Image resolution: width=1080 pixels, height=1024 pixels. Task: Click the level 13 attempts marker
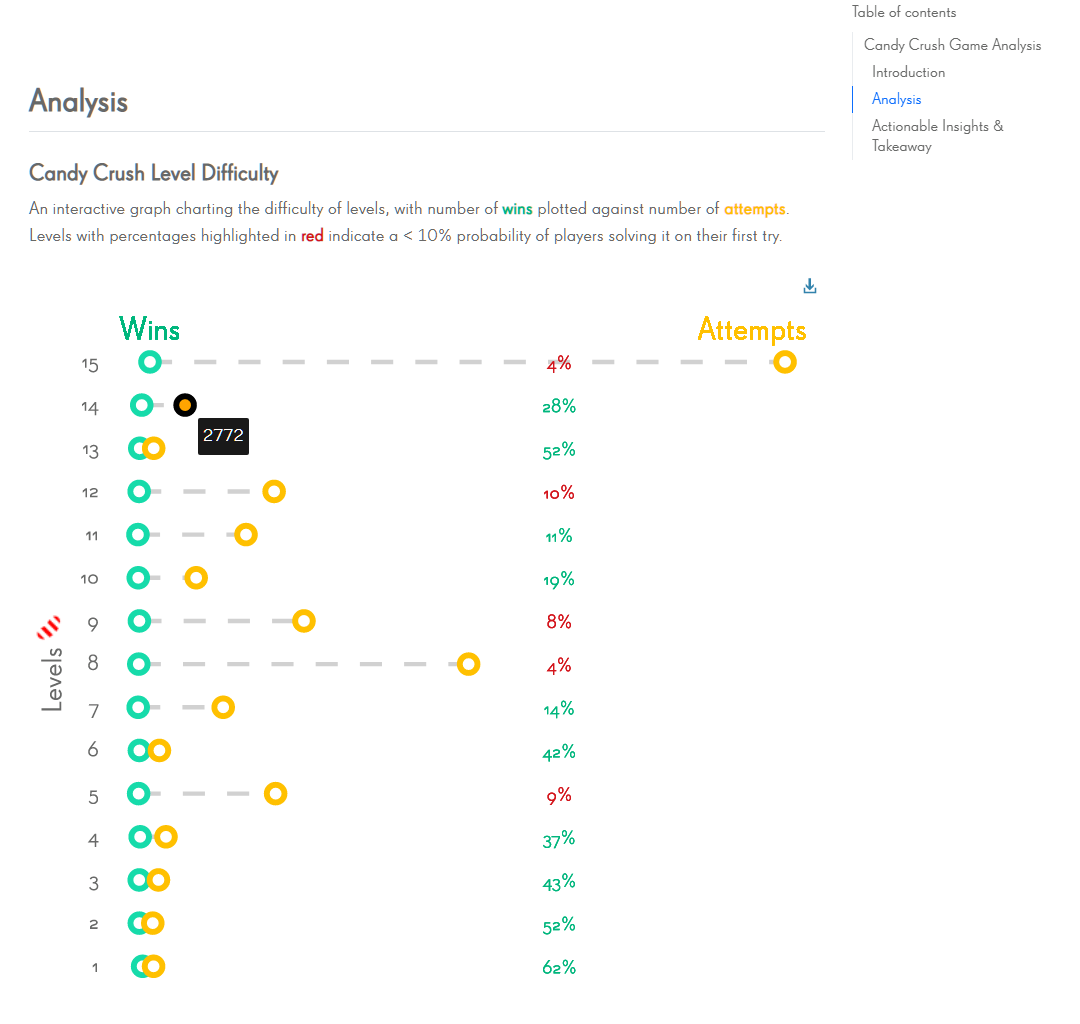[154, 448]
